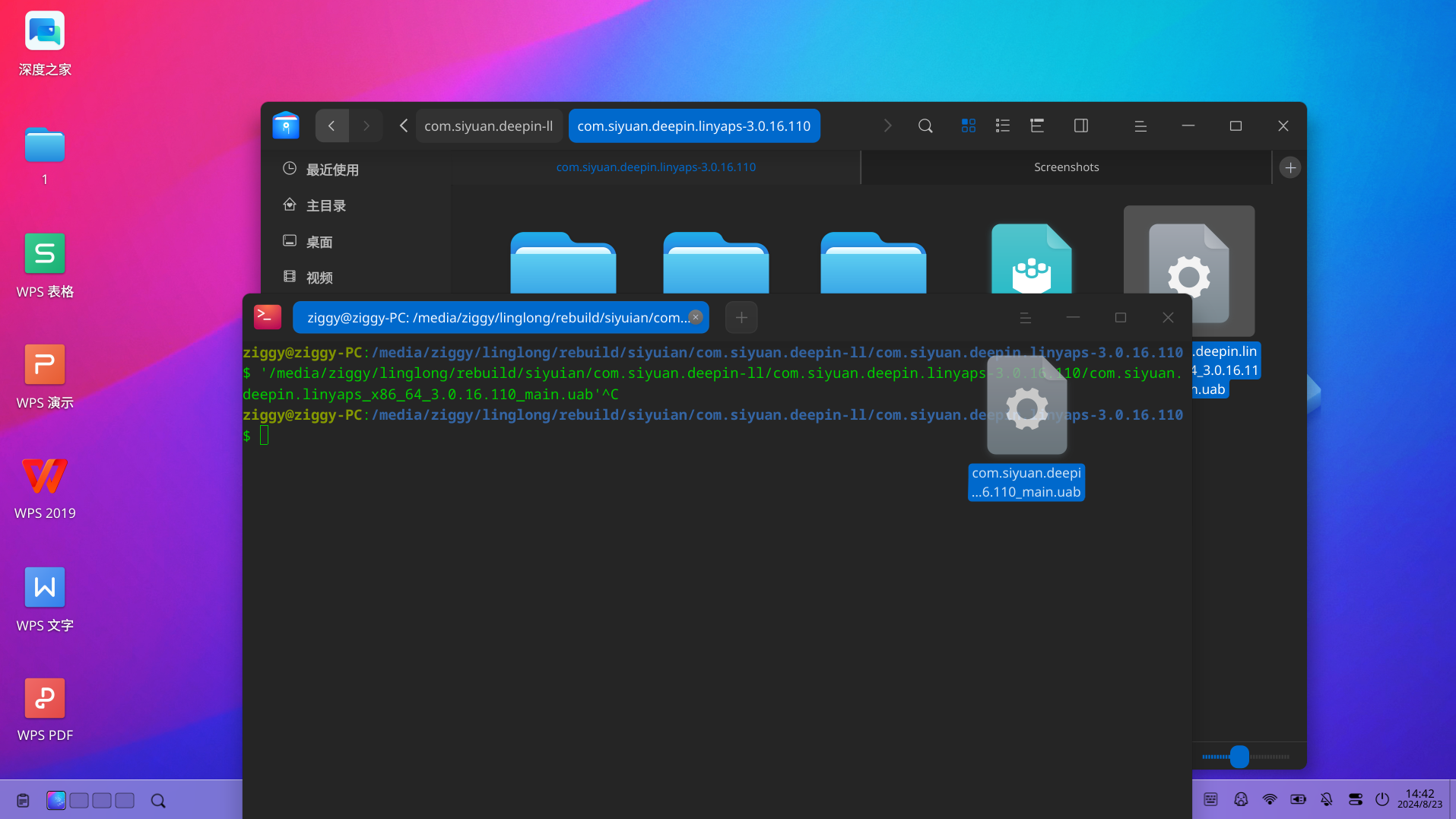Open the battery status tray icon
This screenshot has width=1456, height=819.
(x=1299, y=799)
